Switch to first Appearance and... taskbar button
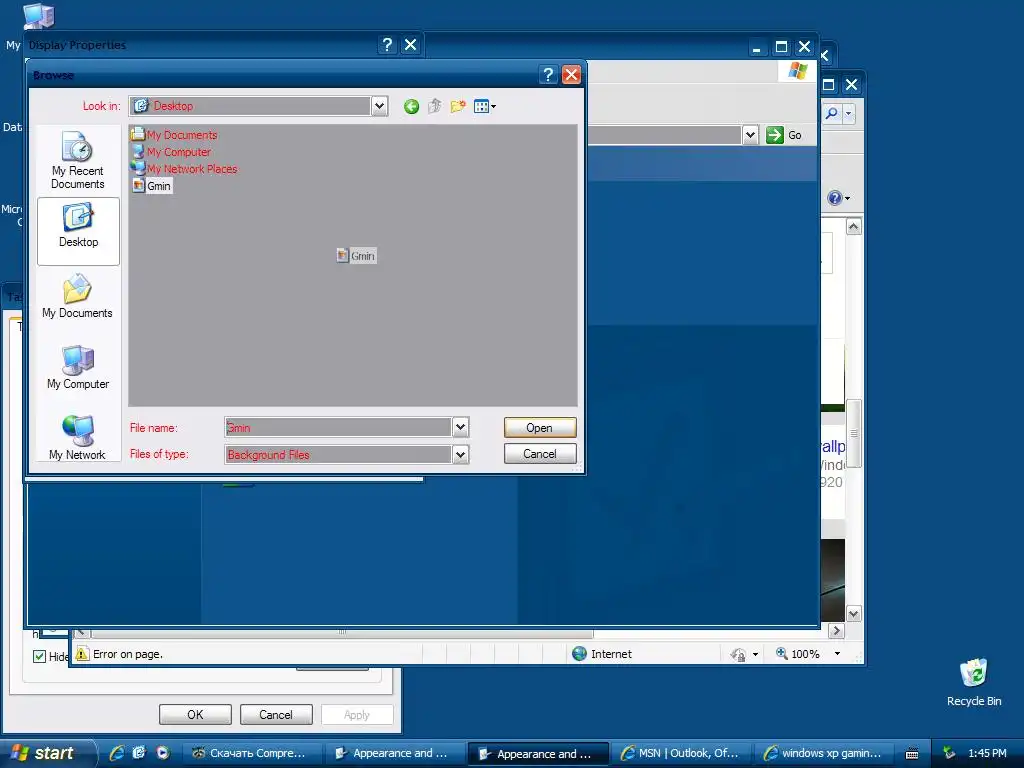This screenshot has height=768, width=1024. tap(394, 754)
